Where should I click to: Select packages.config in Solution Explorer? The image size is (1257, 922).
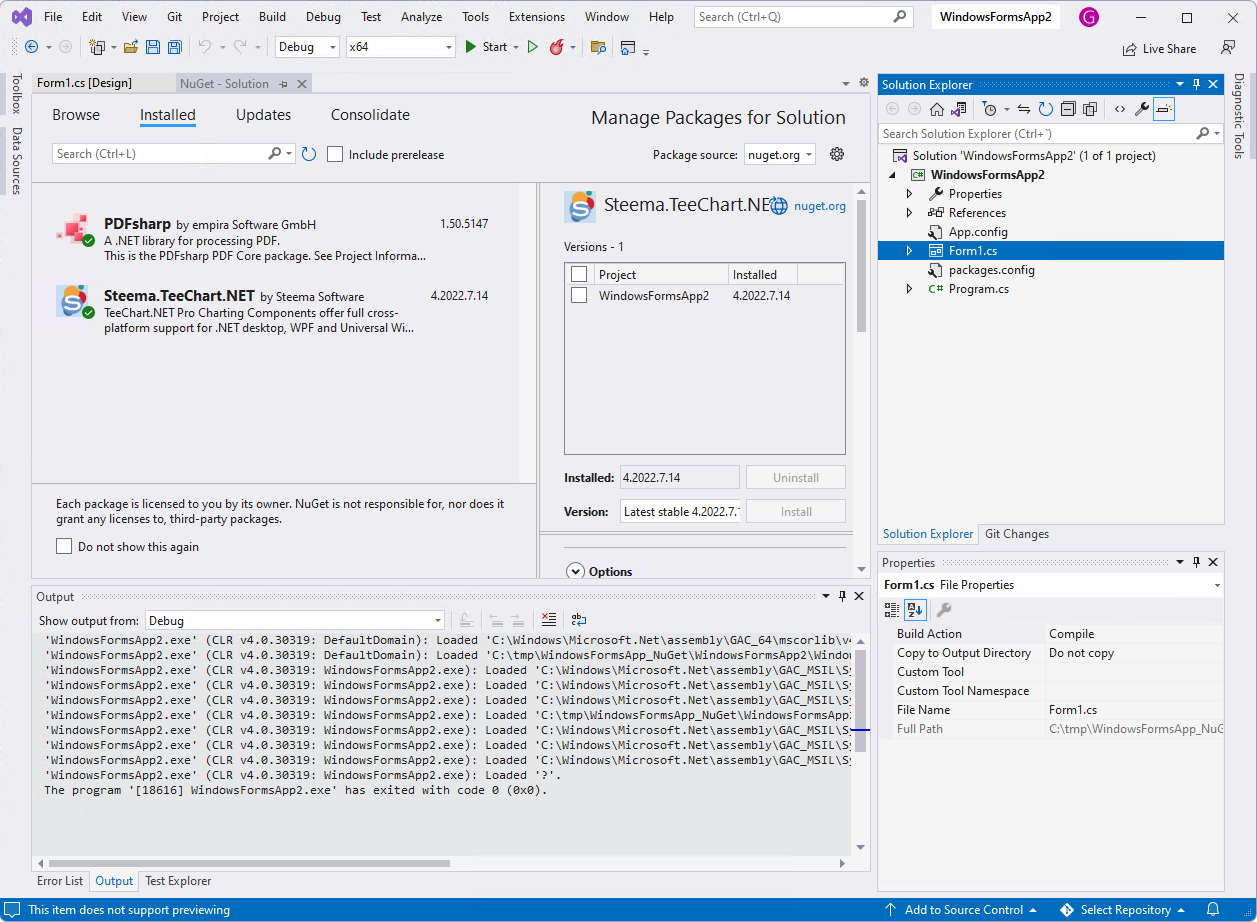coord(991,270)
